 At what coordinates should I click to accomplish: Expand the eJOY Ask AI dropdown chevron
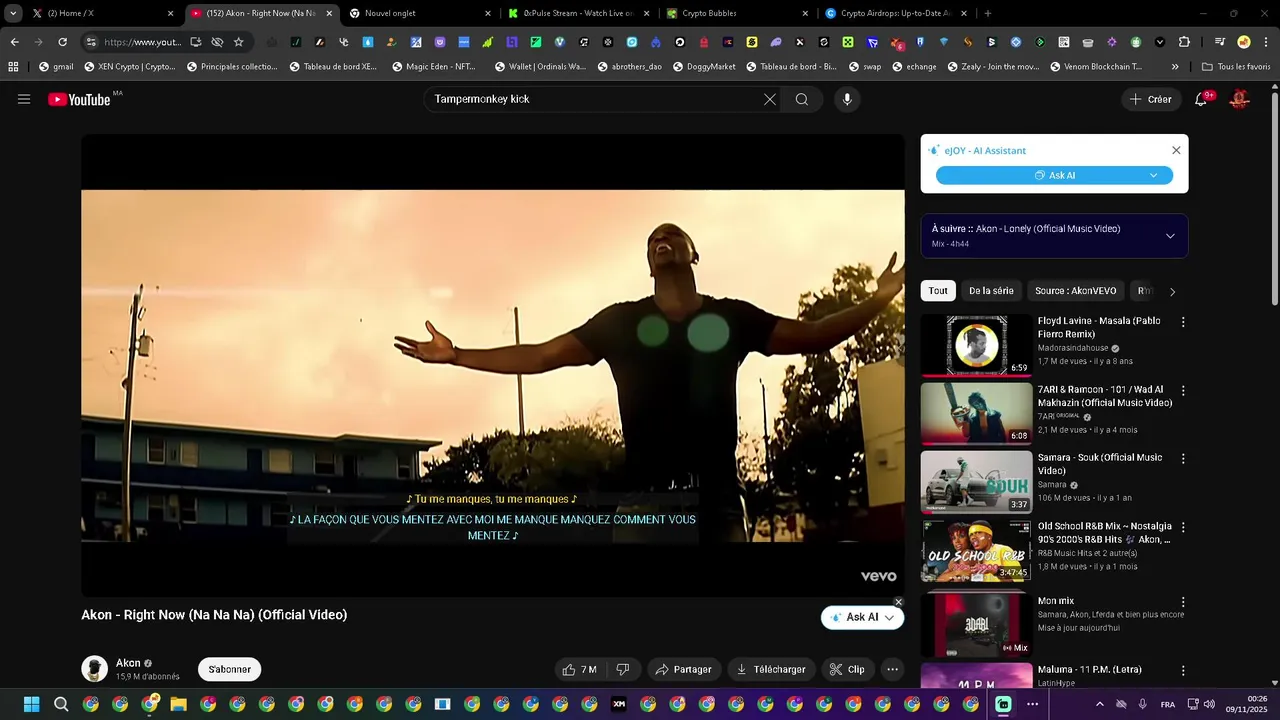click(1154, 175)
